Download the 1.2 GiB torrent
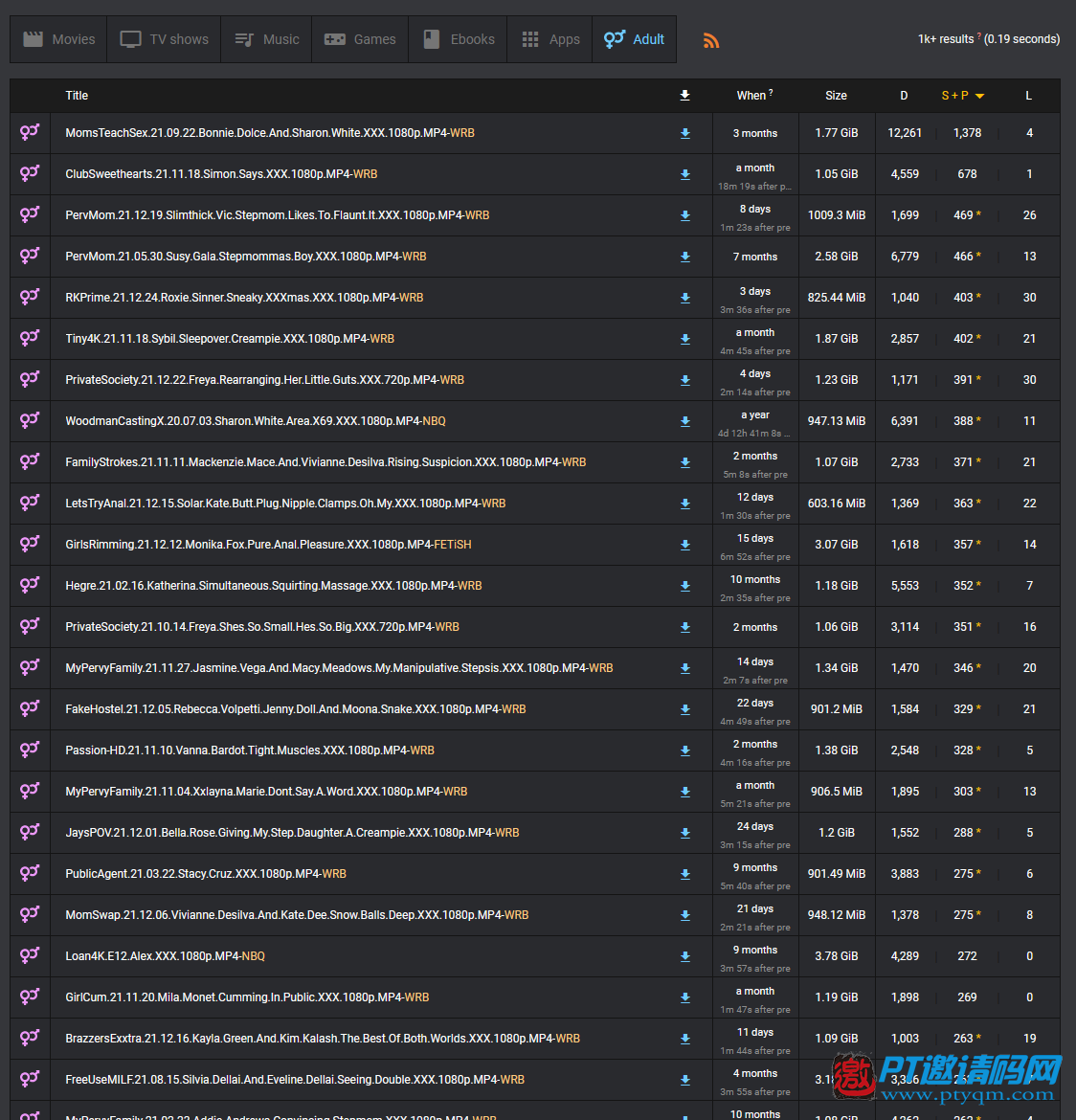Screen dimensions: 1076x1120 [685, 834]
